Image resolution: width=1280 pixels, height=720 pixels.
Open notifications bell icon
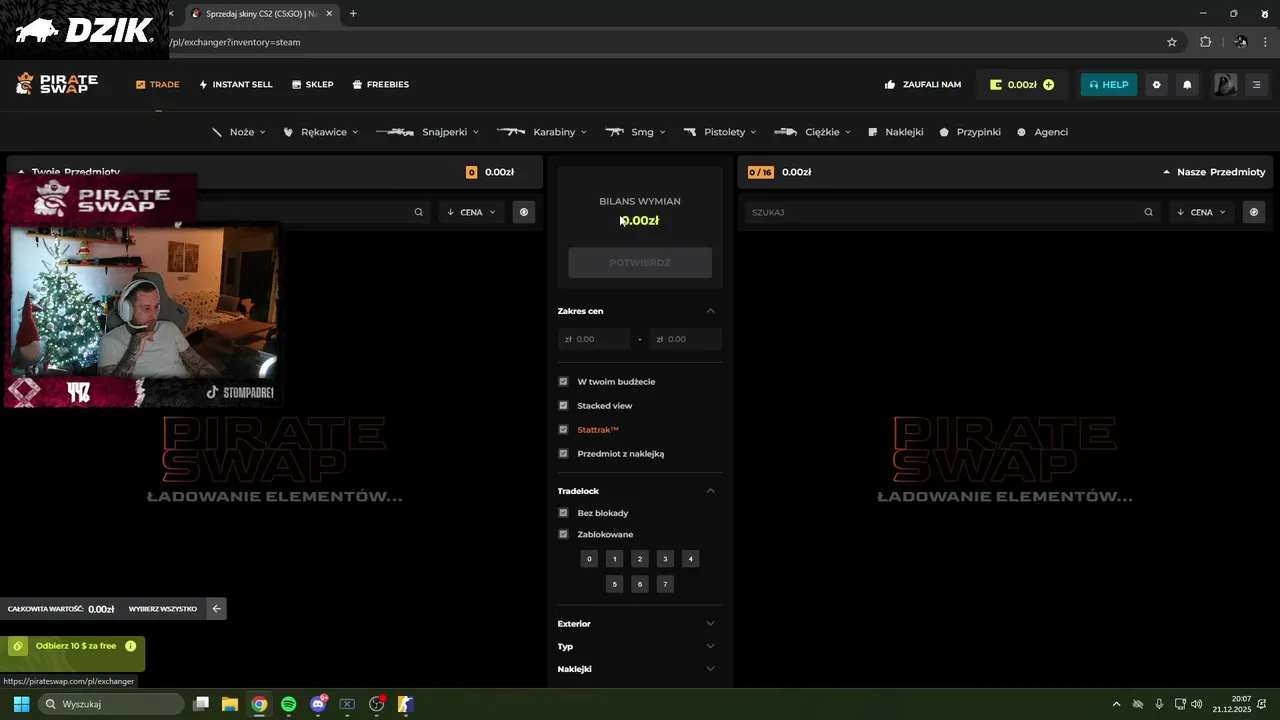(1187, 85)
